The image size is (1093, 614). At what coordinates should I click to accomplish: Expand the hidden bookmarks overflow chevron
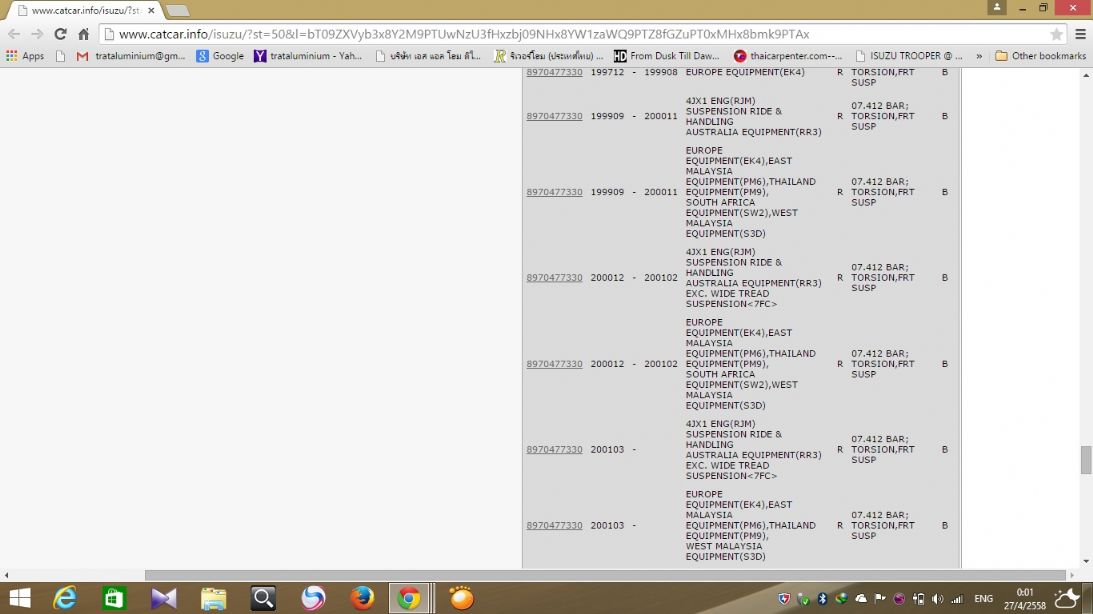979,56
